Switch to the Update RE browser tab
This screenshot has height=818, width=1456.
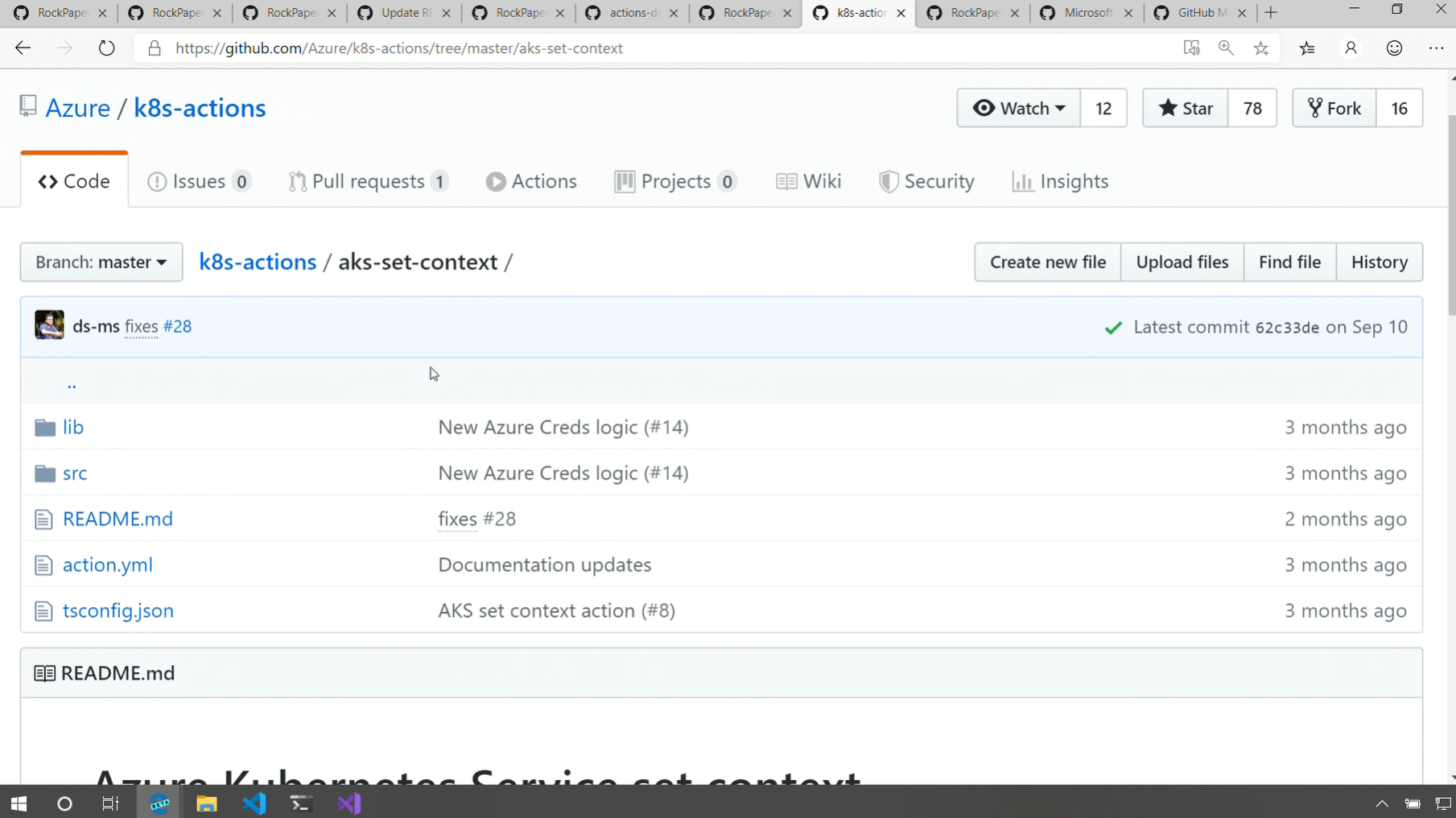(x=405, y=13)
